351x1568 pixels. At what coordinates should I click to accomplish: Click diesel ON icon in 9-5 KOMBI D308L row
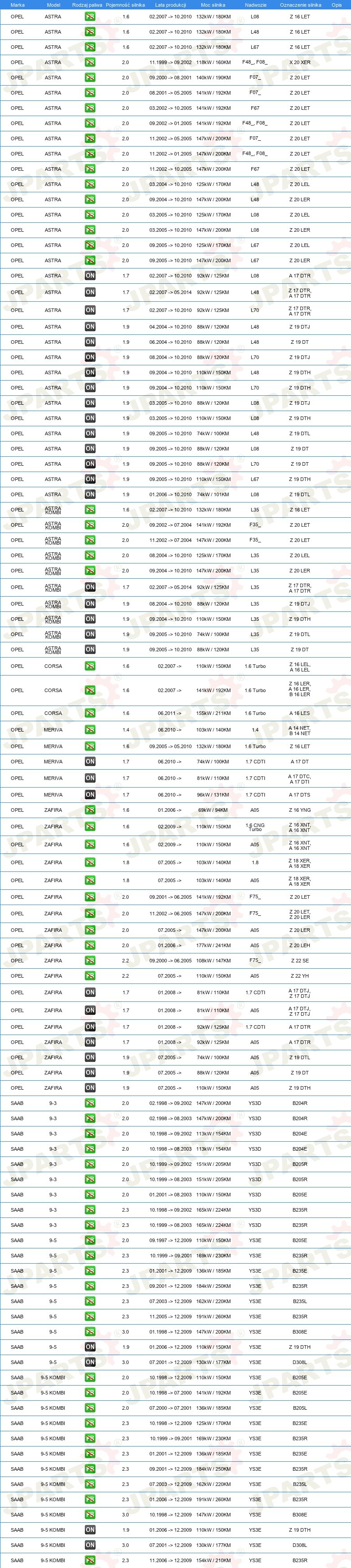(x=90, y=1545)
